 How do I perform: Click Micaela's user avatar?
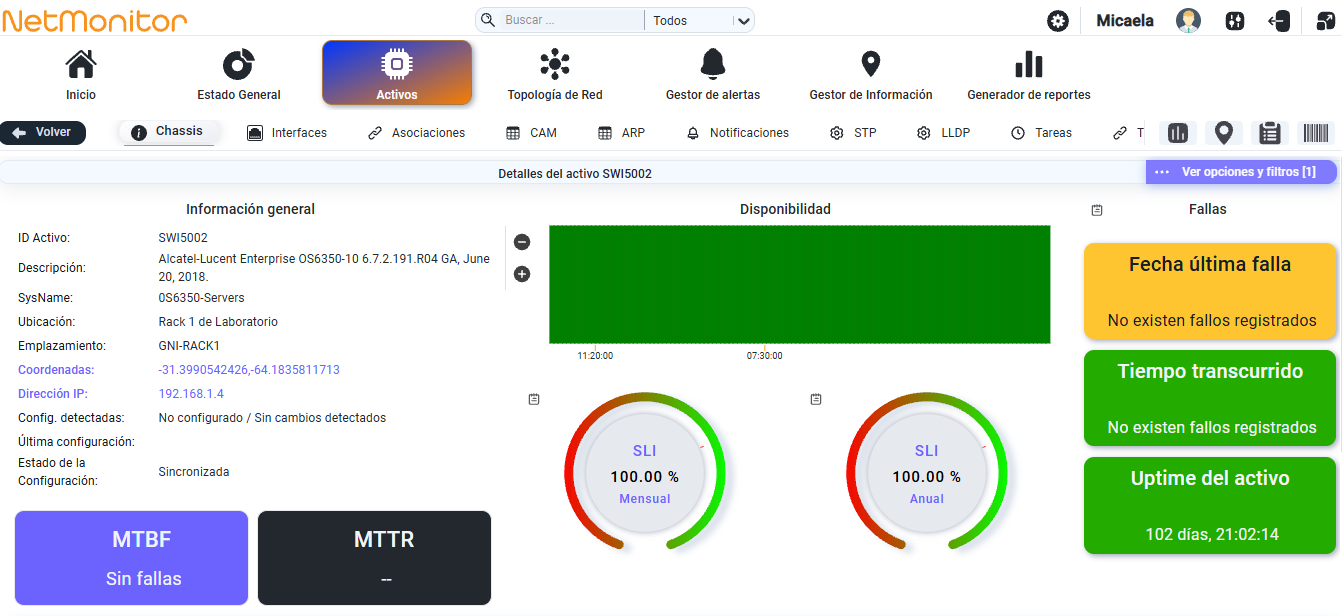click(x=1188, y=21)
